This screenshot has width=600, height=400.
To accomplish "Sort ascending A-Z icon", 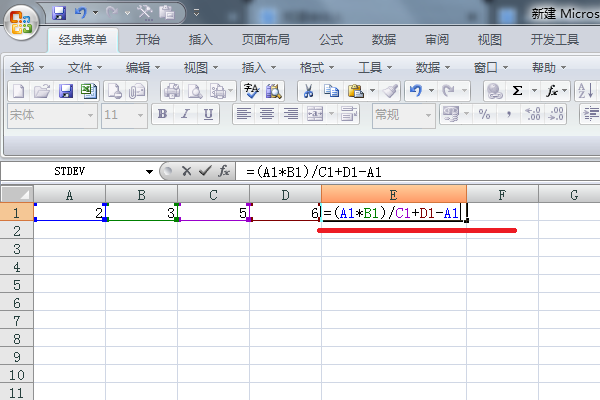I will point(585,91).
